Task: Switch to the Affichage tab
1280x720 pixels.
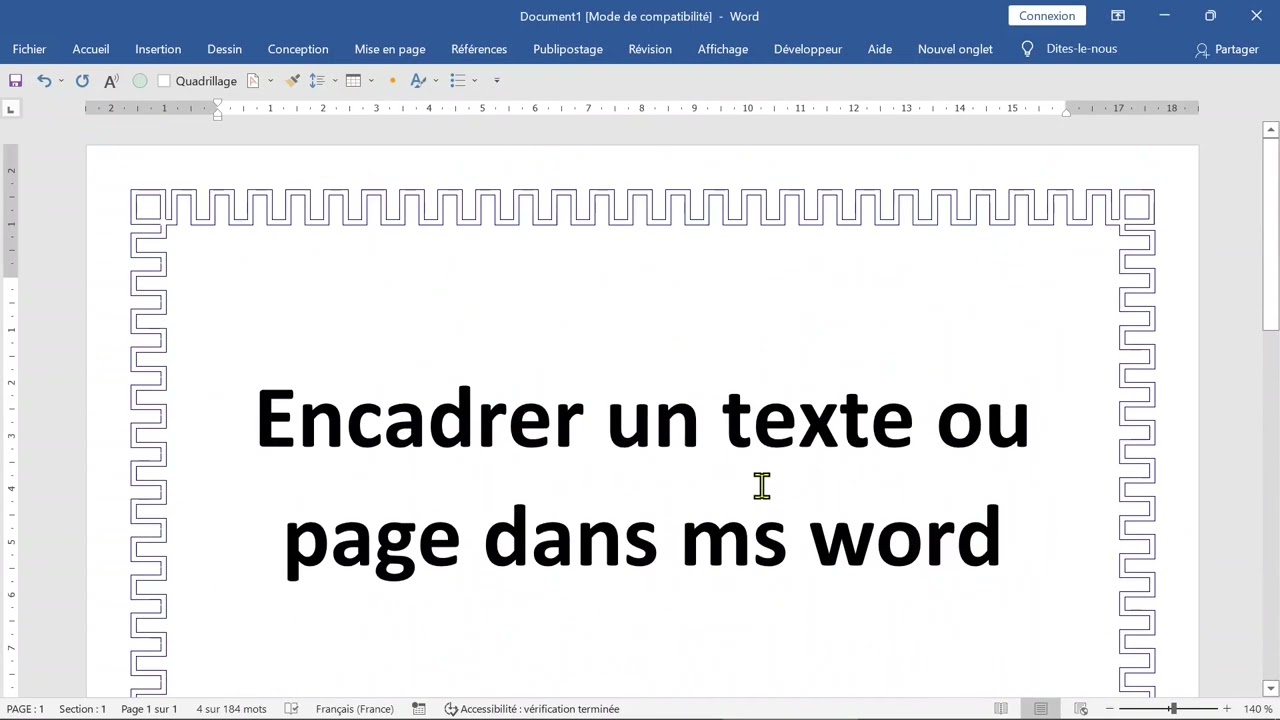Action: 723,49
